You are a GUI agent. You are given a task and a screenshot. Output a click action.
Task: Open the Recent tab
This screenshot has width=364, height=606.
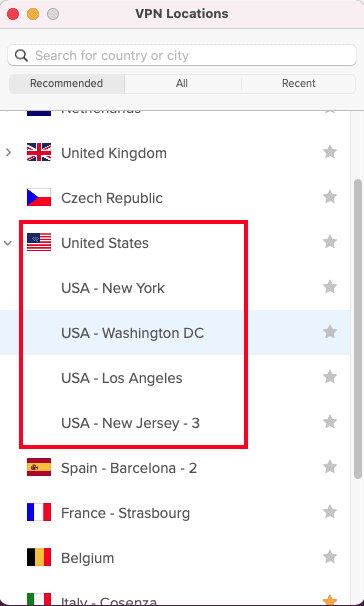tap(299, 83)
